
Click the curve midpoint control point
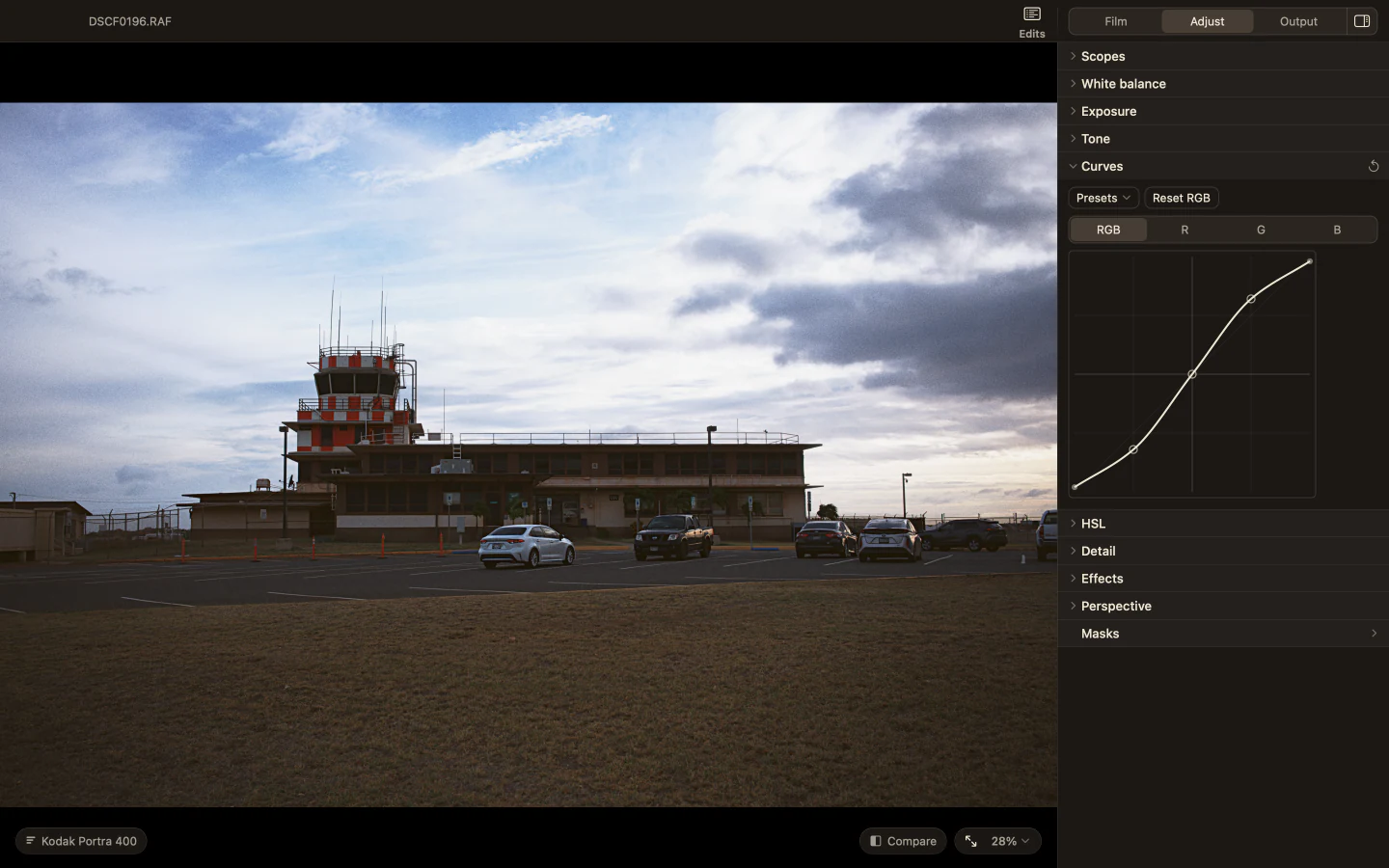point(1192,374)
